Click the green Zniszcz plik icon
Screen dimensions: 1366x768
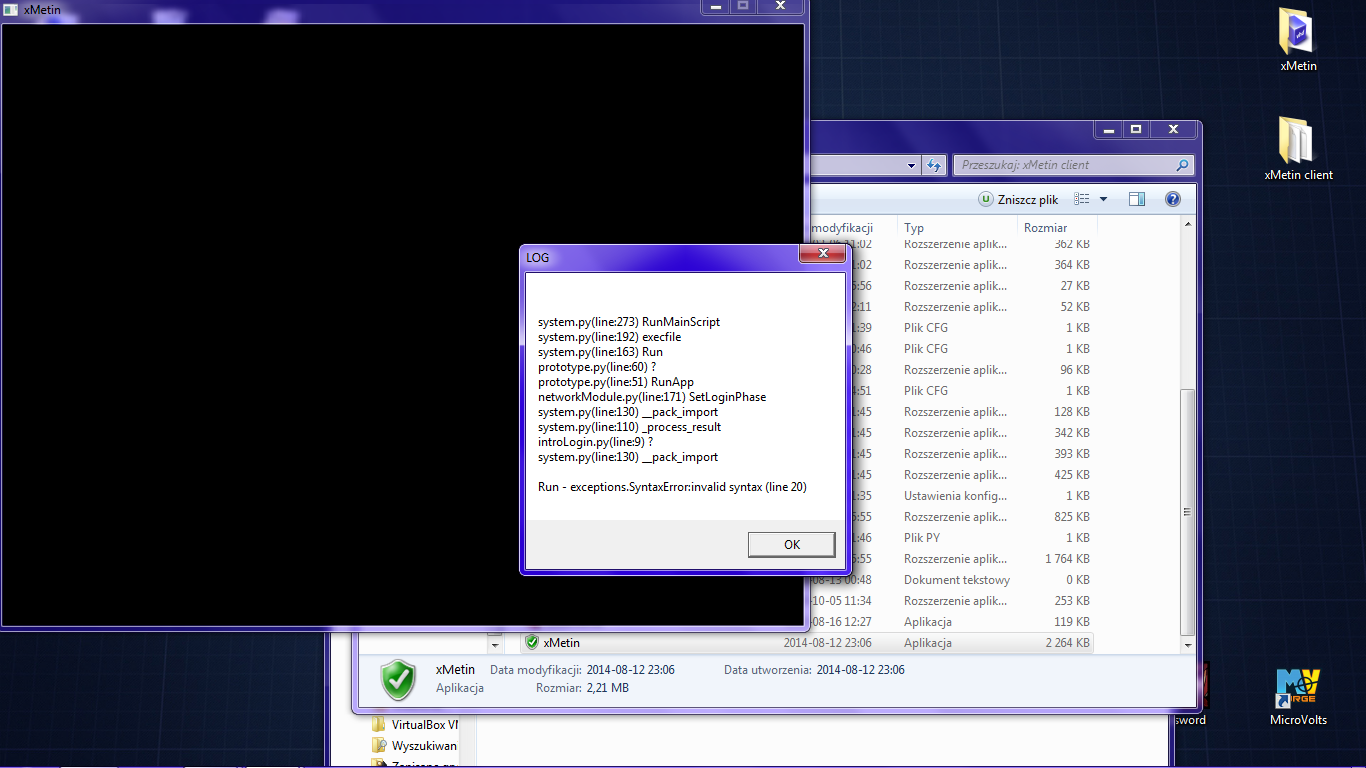pyautogui.click(x=986, y=199)
